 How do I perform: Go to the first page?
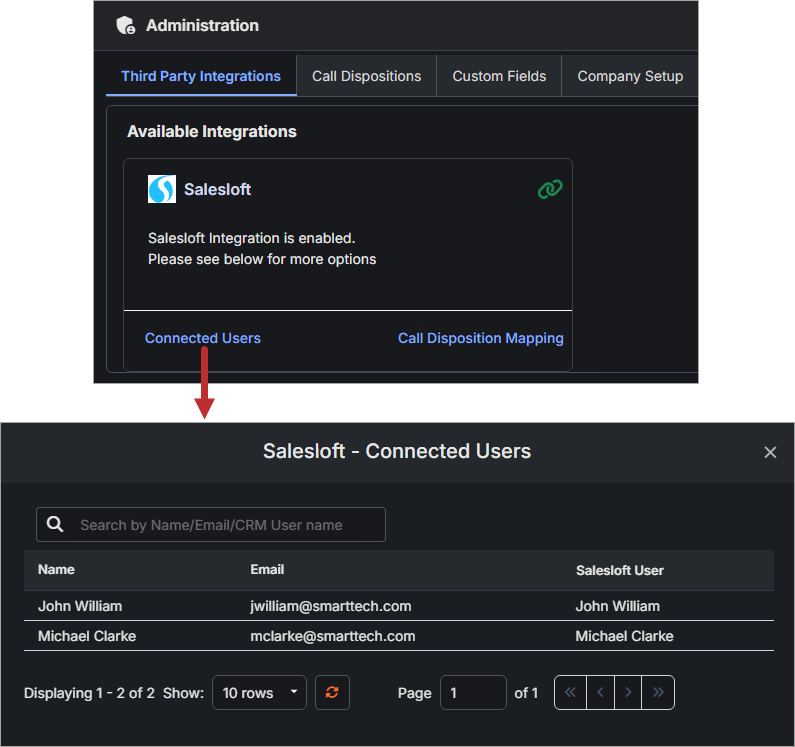point(570,692)
